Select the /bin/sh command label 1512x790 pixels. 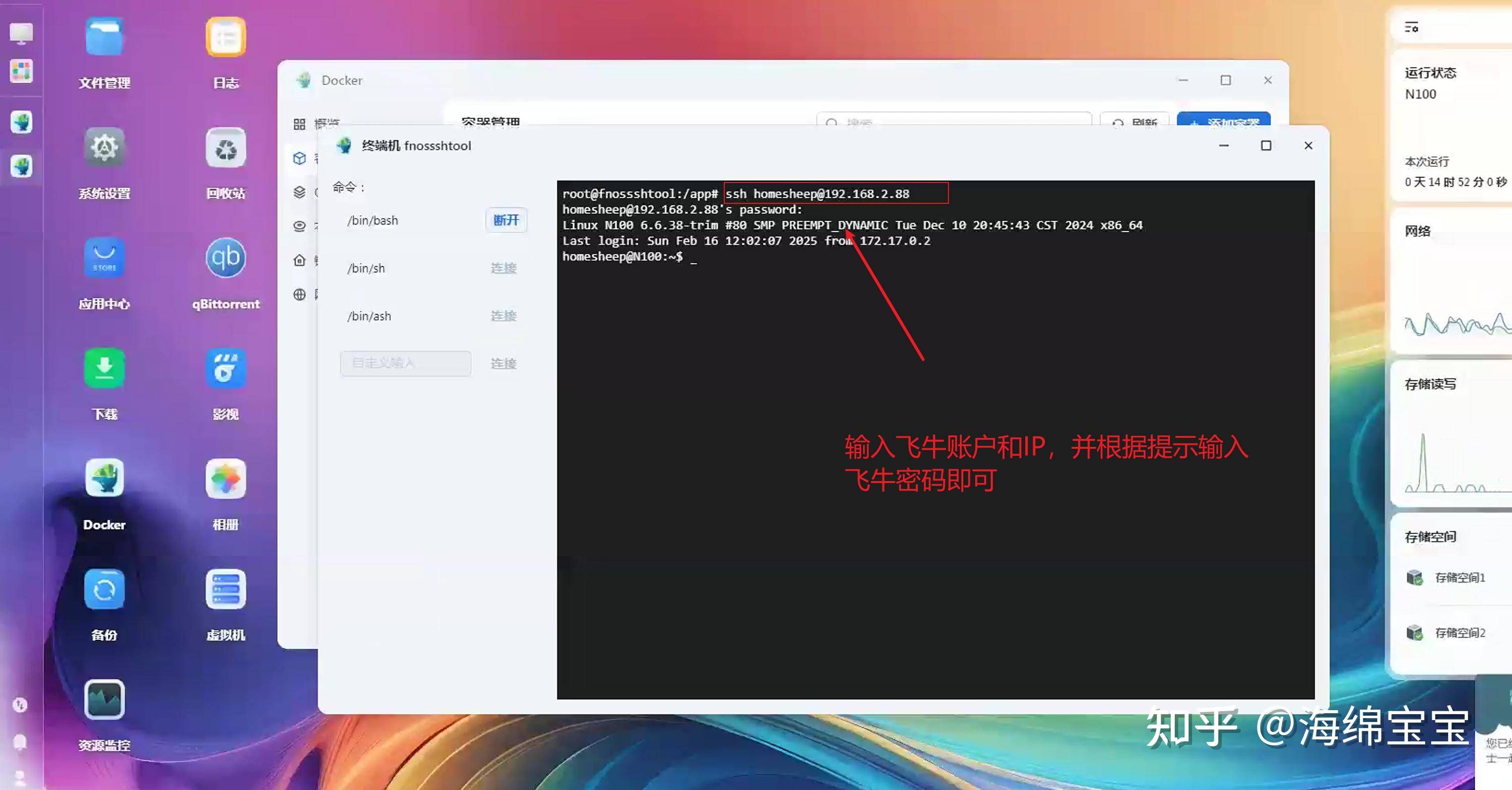pos(366,268)
